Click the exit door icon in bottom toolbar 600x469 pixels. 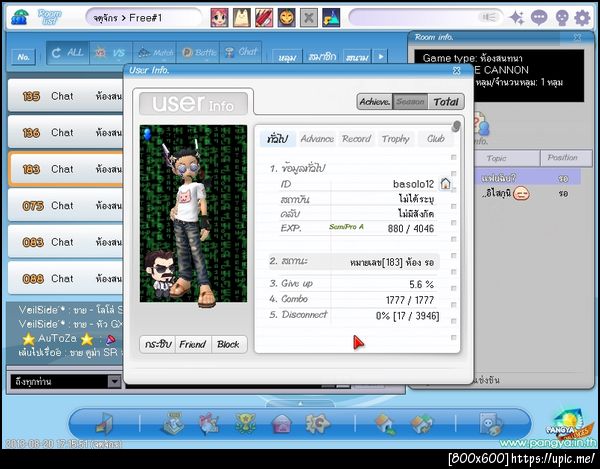click(x=105, y=424)
